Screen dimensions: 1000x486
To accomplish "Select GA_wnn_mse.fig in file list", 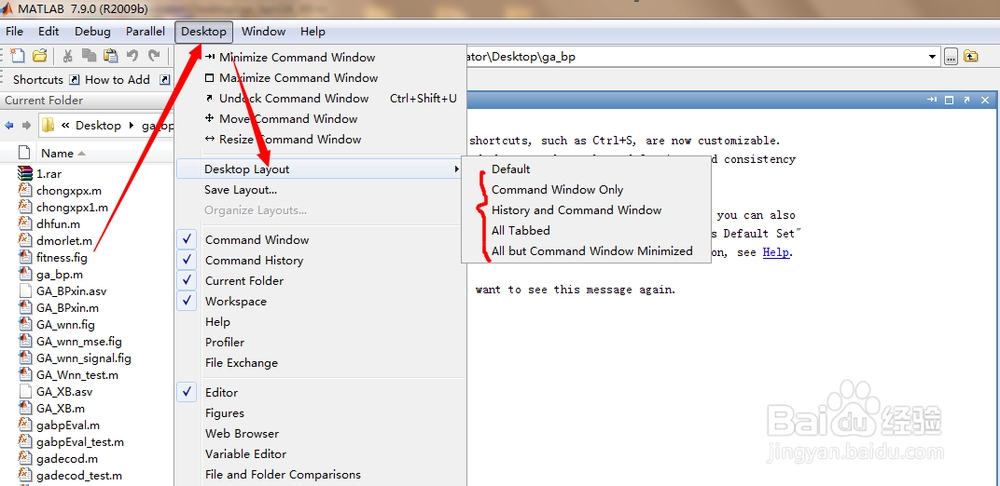I will tap(79, 341).
